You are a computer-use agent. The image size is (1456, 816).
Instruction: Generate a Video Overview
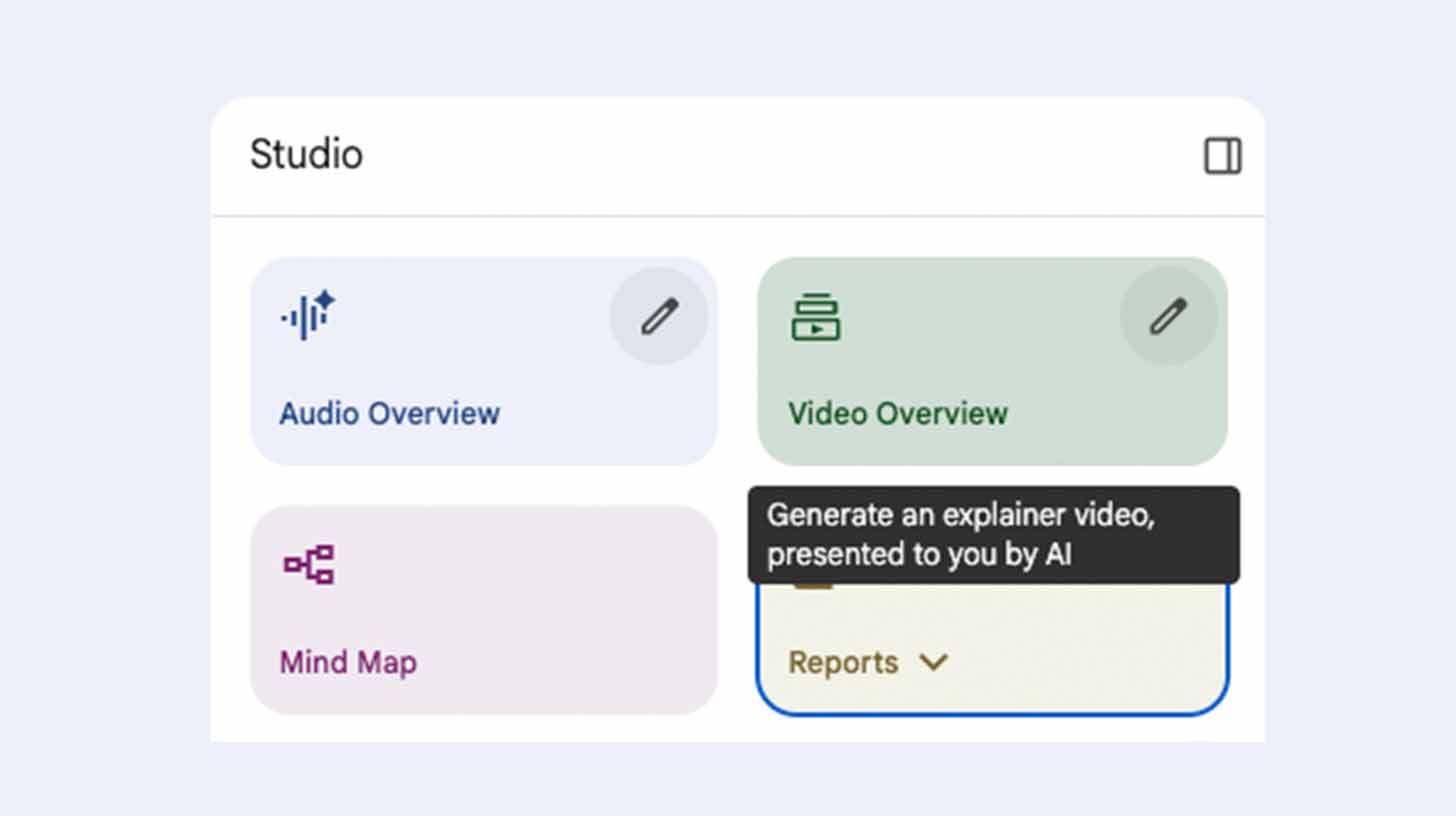coord(992,361)
